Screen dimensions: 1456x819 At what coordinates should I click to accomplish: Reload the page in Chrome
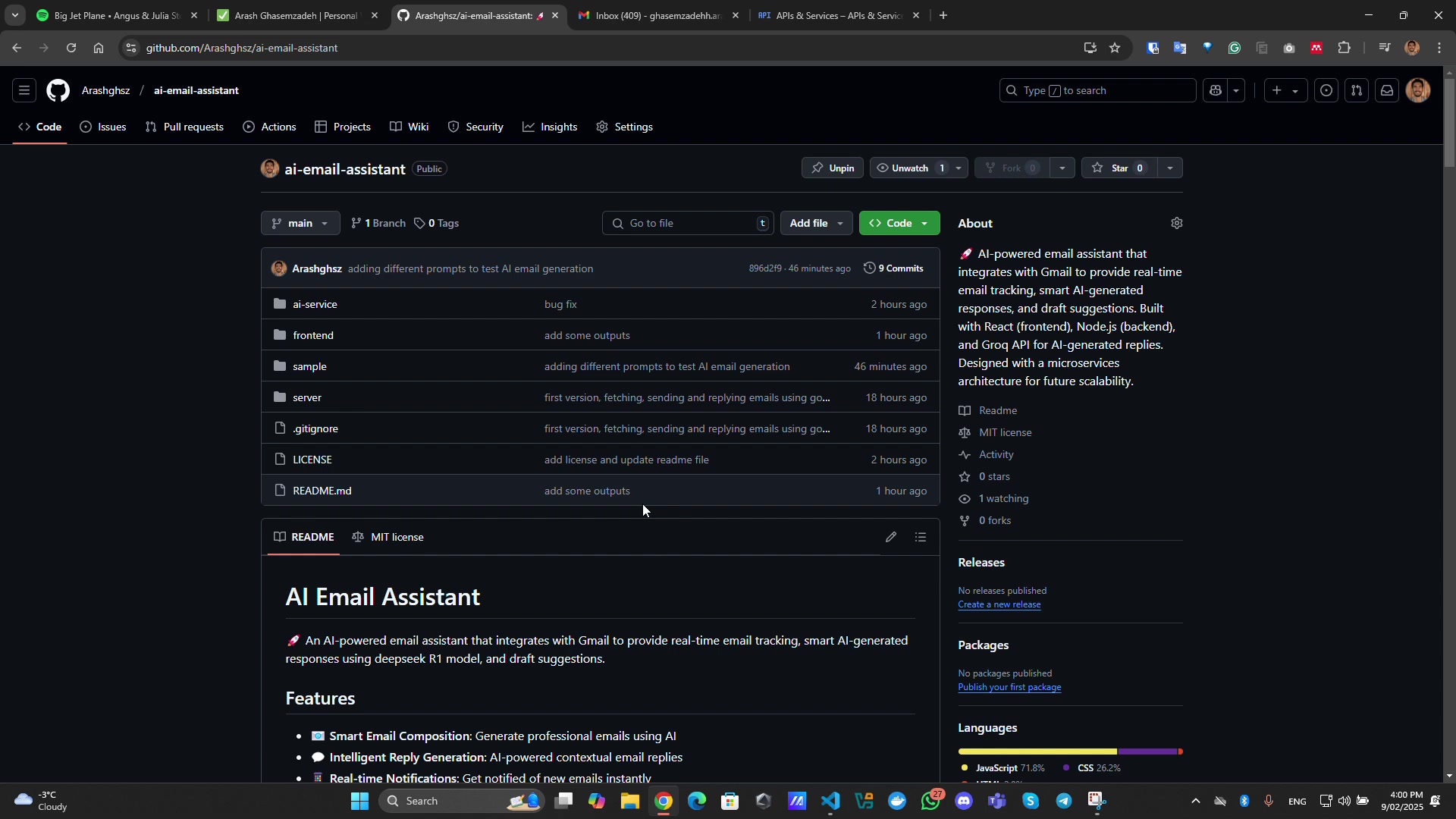(x=71, y=48)
